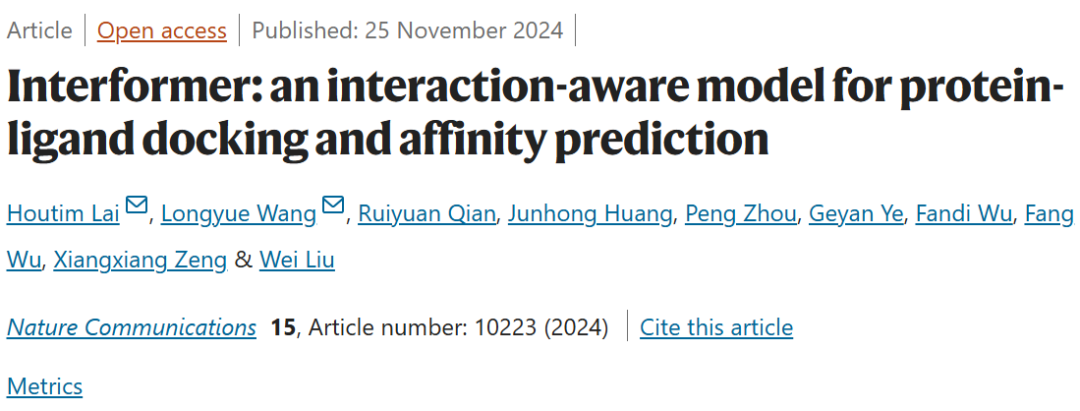The width and height of the screenshot is (1080, 411).
Task: Click the email envelope icon beside Longyue Wang
Action: (334, 207)
